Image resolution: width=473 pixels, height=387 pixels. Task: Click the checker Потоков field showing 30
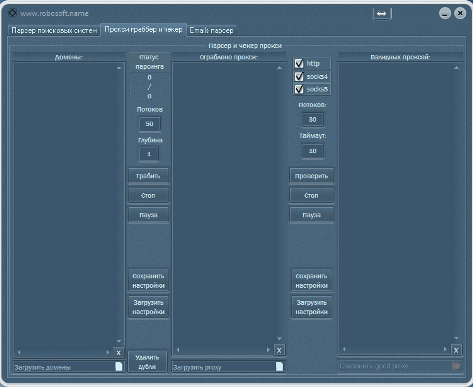(x=312, y=120)
